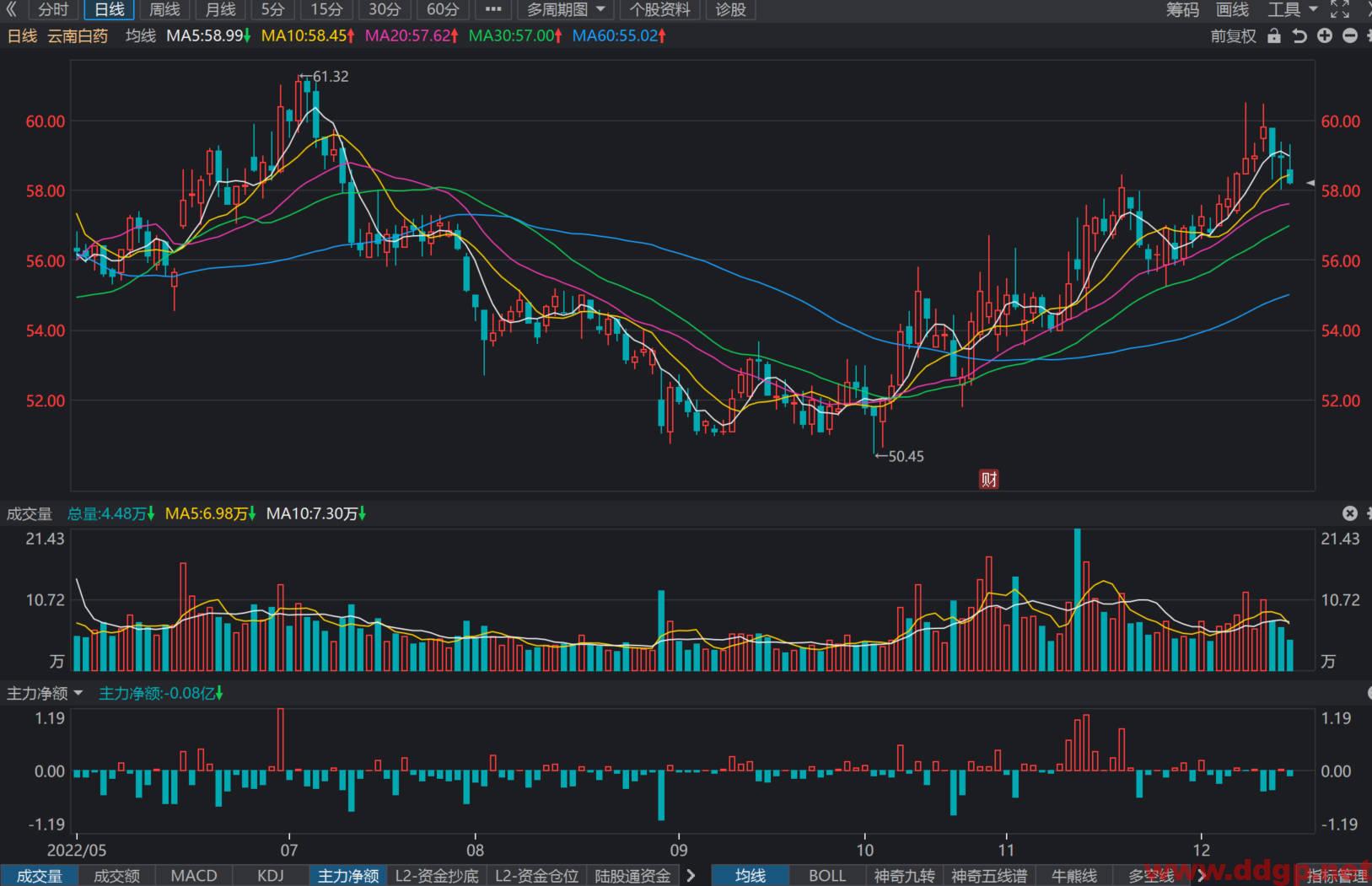The image size is (1372, 886).
Task: Open the 多周期图 dropdown
Action: click(x=566, y=9)
